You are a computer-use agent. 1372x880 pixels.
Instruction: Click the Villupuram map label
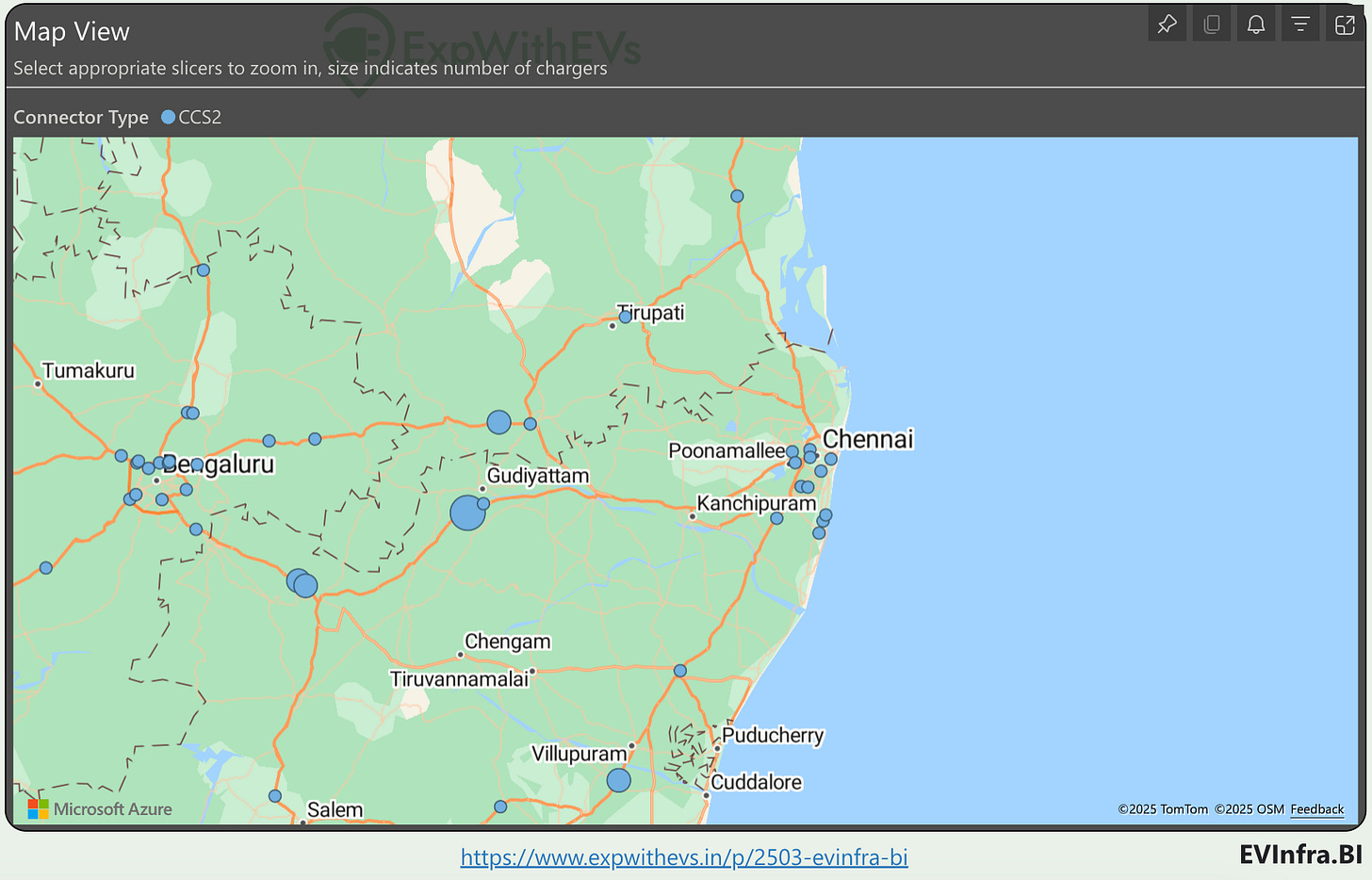pos(580,754)
